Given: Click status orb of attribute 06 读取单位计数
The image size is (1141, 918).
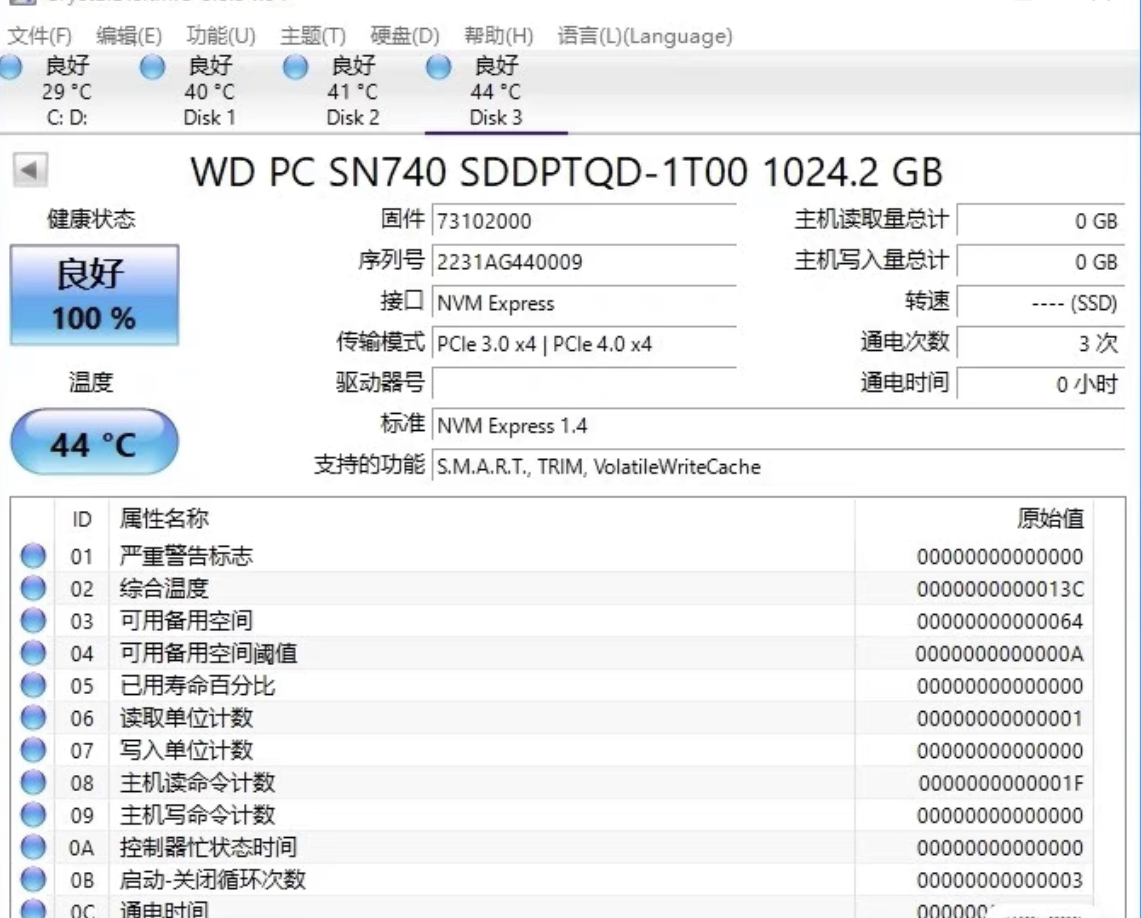Looking at the screenshot, I should coord(33,718).
